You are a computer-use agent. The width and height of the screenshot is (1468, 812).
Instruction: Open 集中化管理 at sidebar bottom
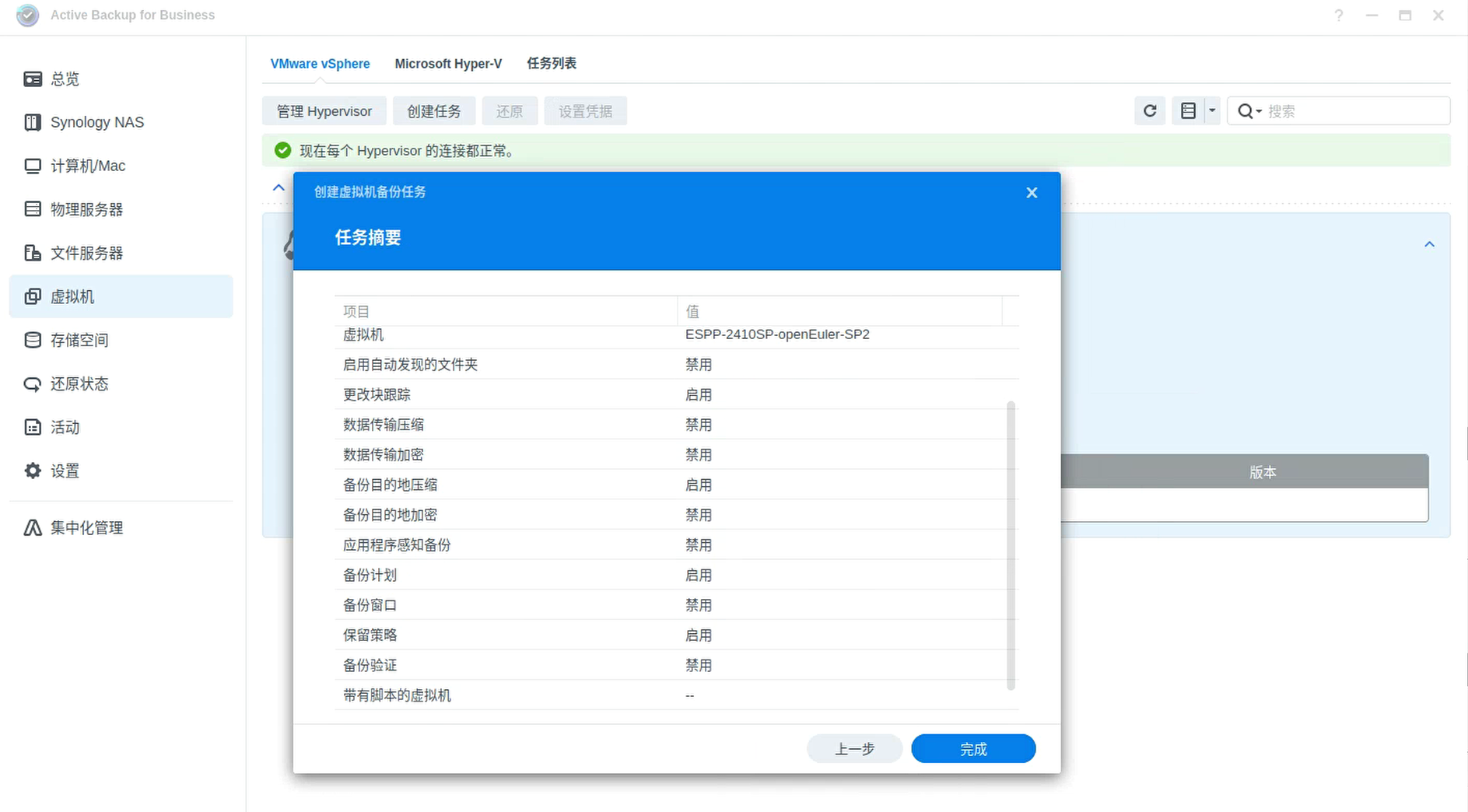tap(86, 527)
